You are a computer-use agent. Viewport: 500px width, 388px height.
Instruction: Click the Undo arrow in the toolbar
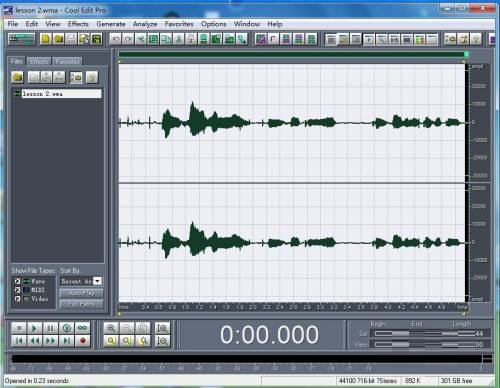point(115,39)
